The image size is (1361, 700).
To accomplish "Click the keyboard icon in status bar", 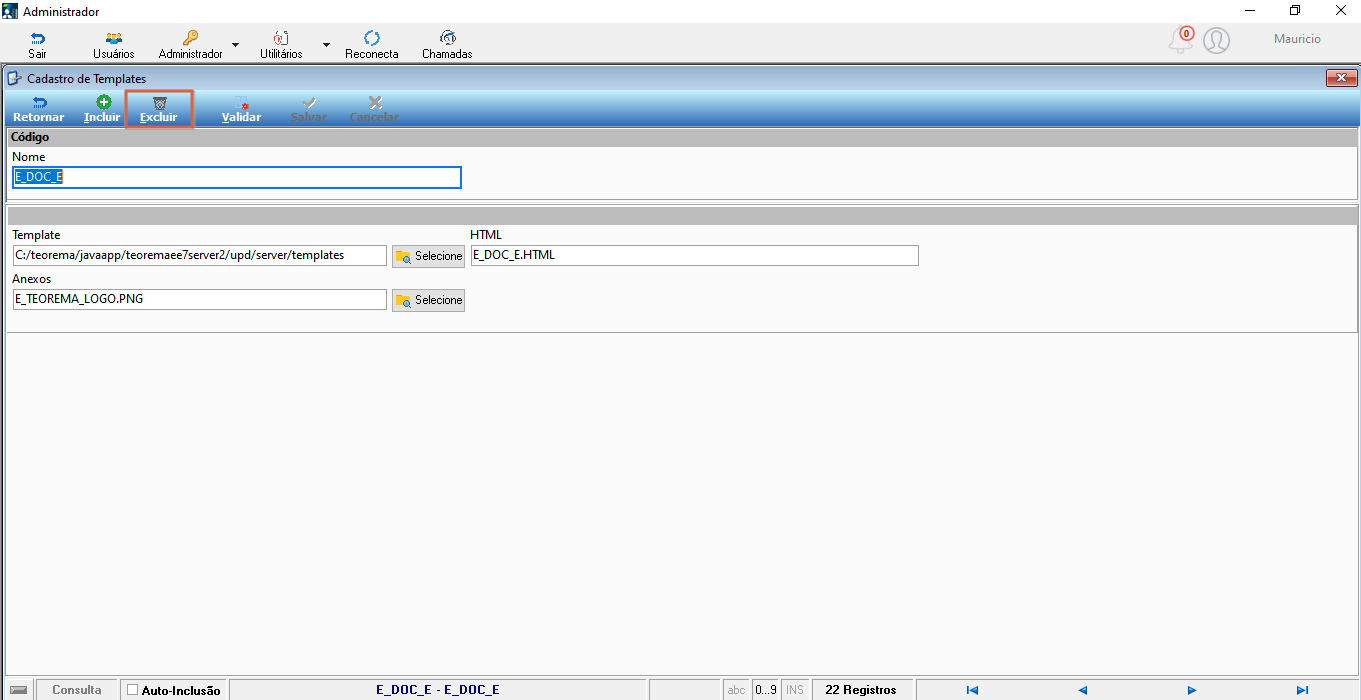I will point(18,690).
